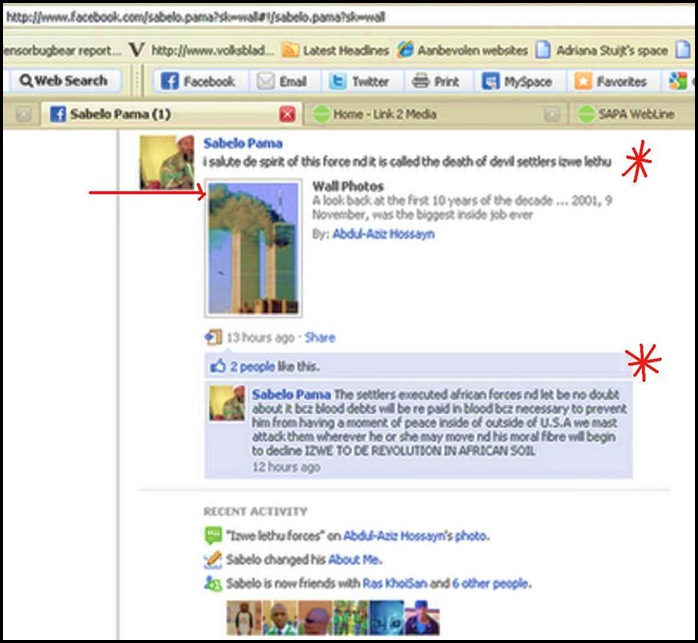Open the photo link in Recent Activity
This screenshot has height=643, width=698.
coord(471,536)
